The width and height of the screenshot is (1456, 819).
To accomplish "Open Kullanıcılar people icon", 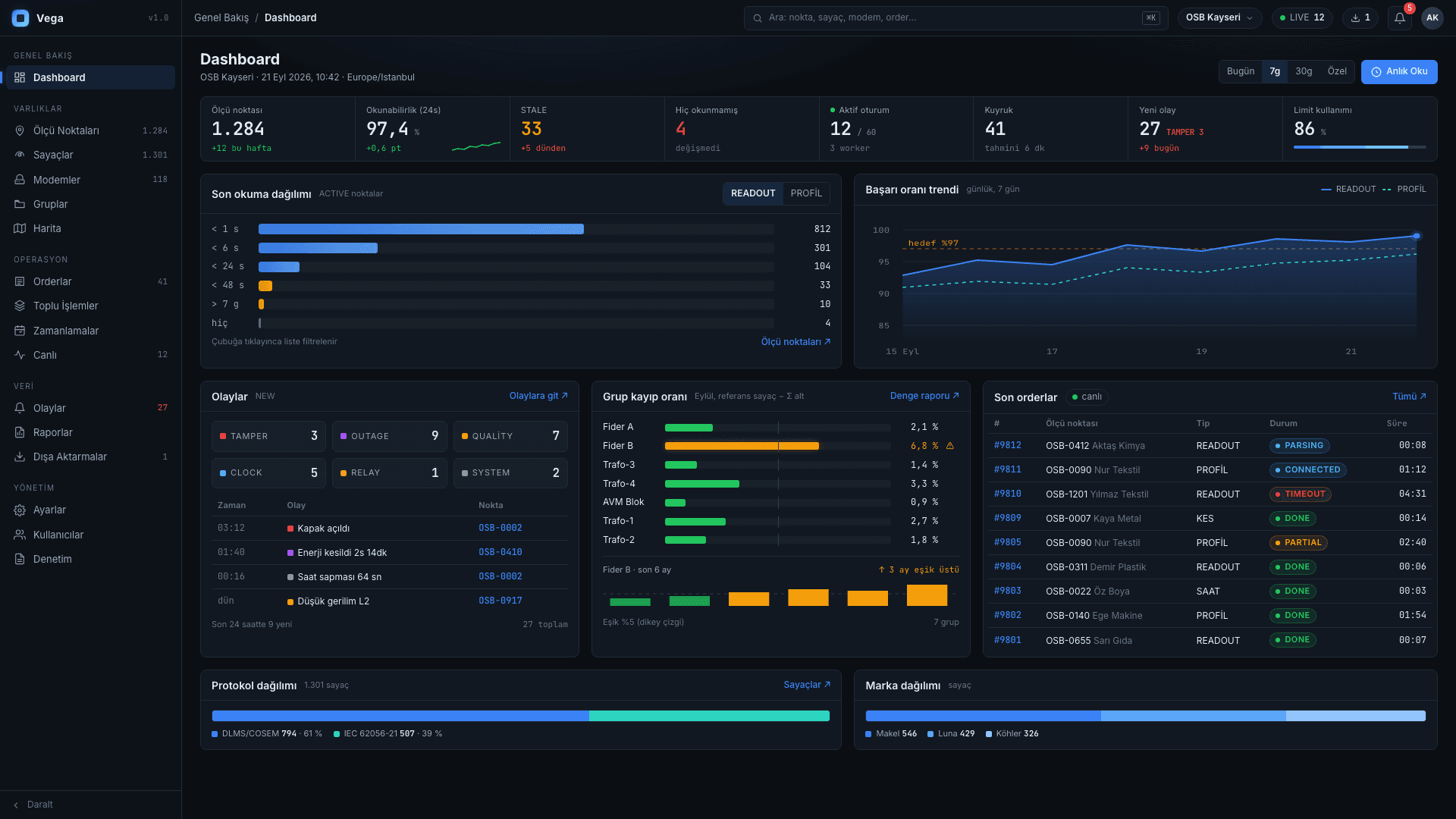I will coord(20,535).
